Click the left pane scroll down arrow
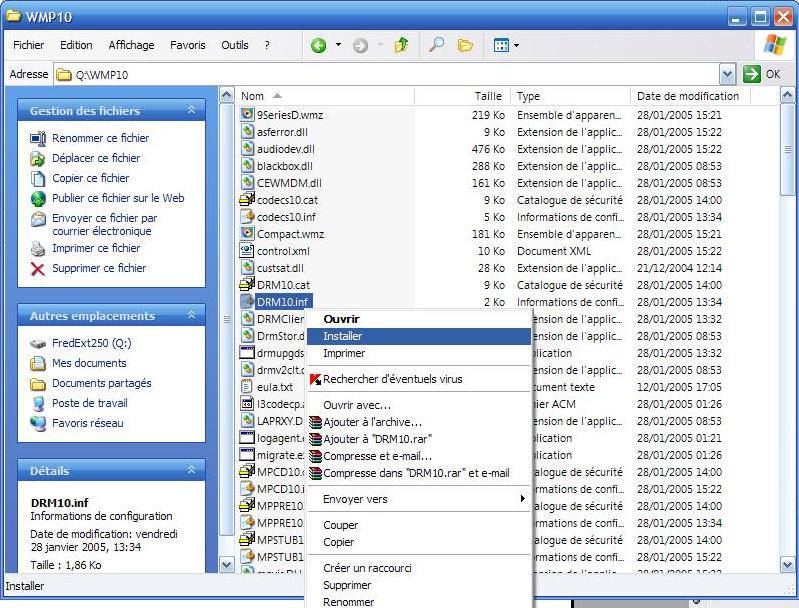The image size is (799, 608). pos(226,564)
